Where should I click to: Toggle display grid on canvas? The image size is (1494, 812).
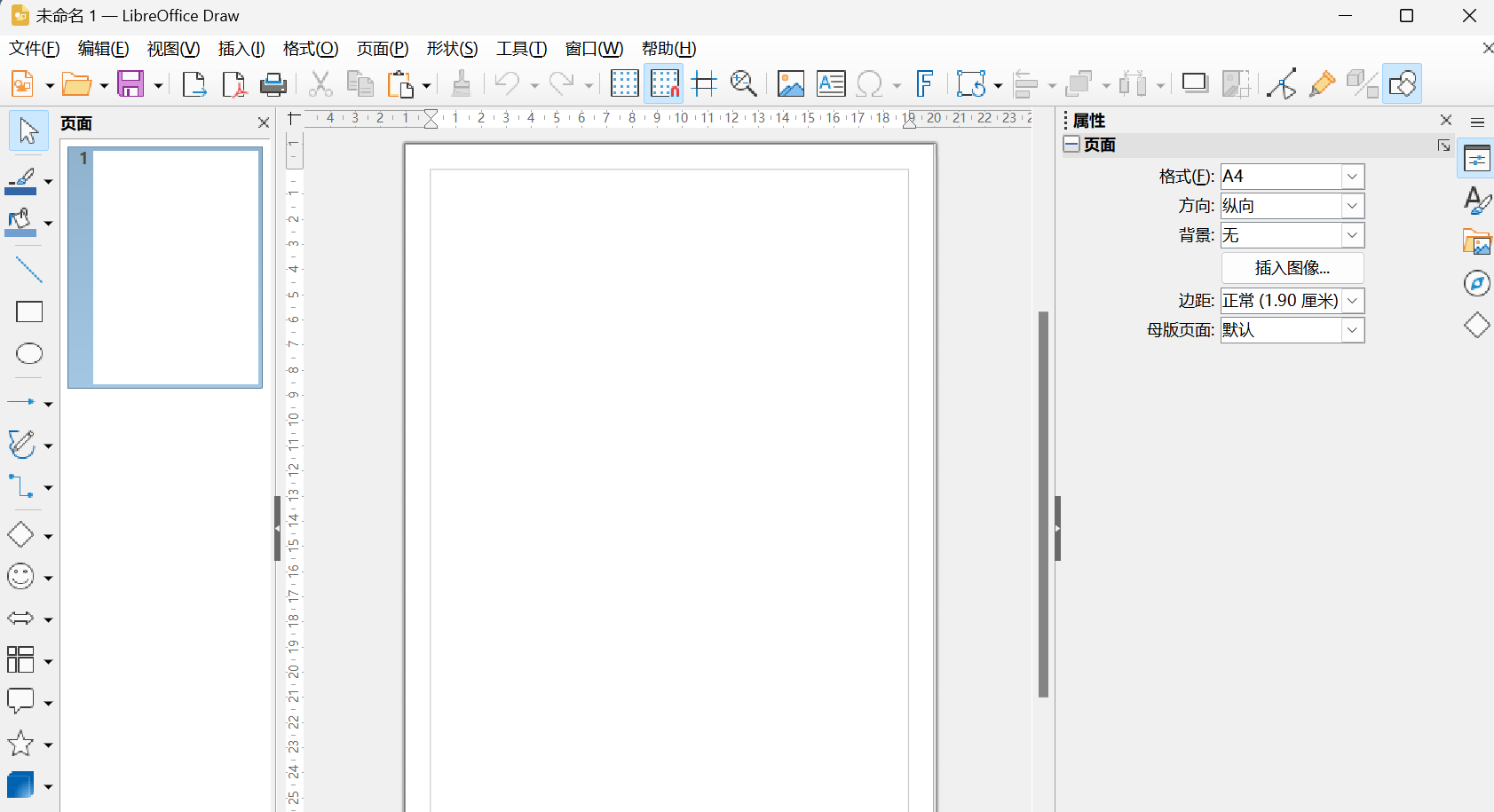(624, 84)
